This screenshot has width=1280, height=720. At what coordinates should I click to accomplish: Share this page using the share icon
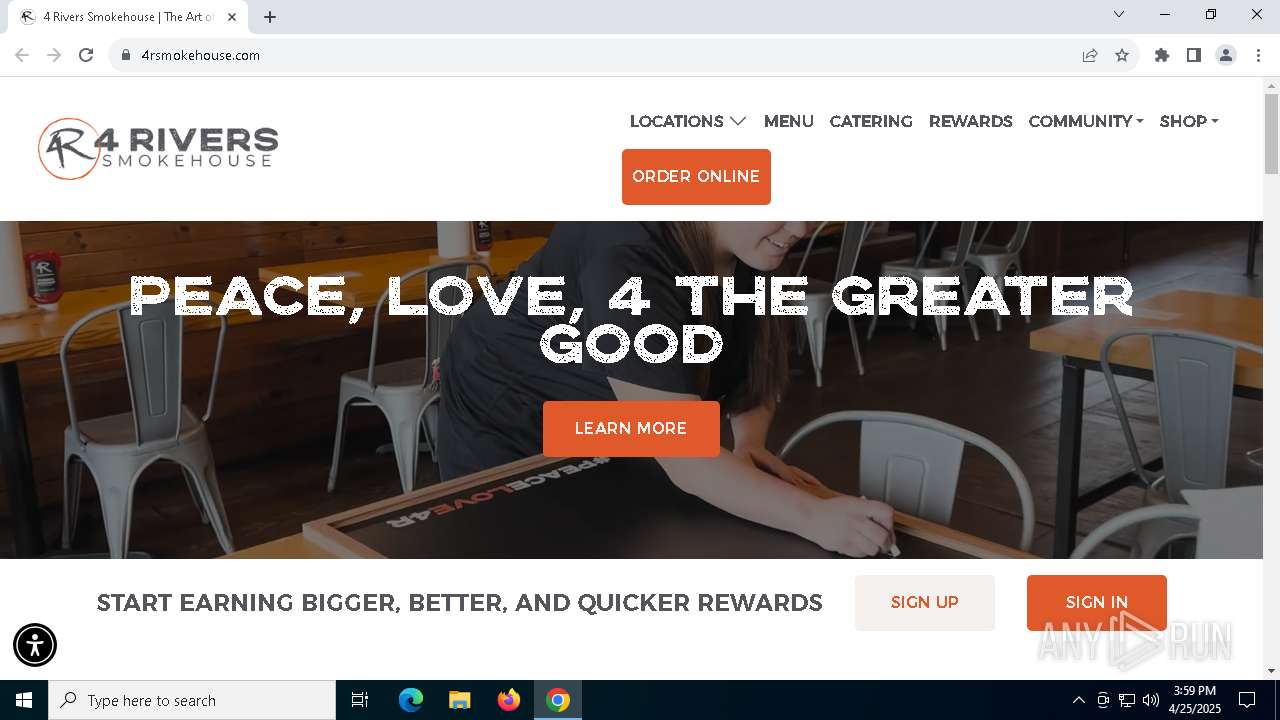pos(1090,55)
